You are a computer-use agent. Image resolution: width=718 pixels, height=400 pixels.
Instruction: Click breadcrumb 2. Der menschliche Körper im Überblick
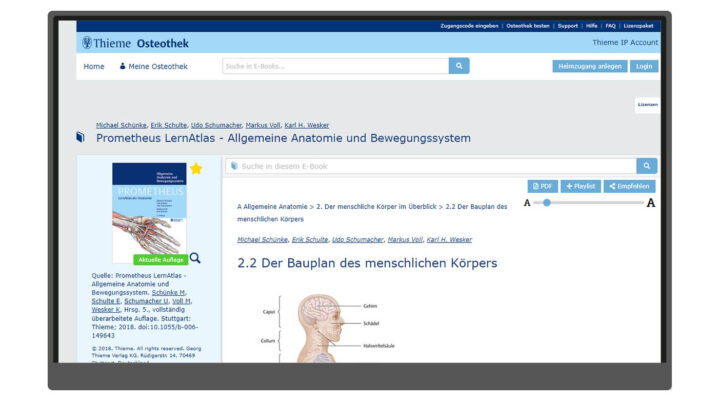tap(376, 206)
